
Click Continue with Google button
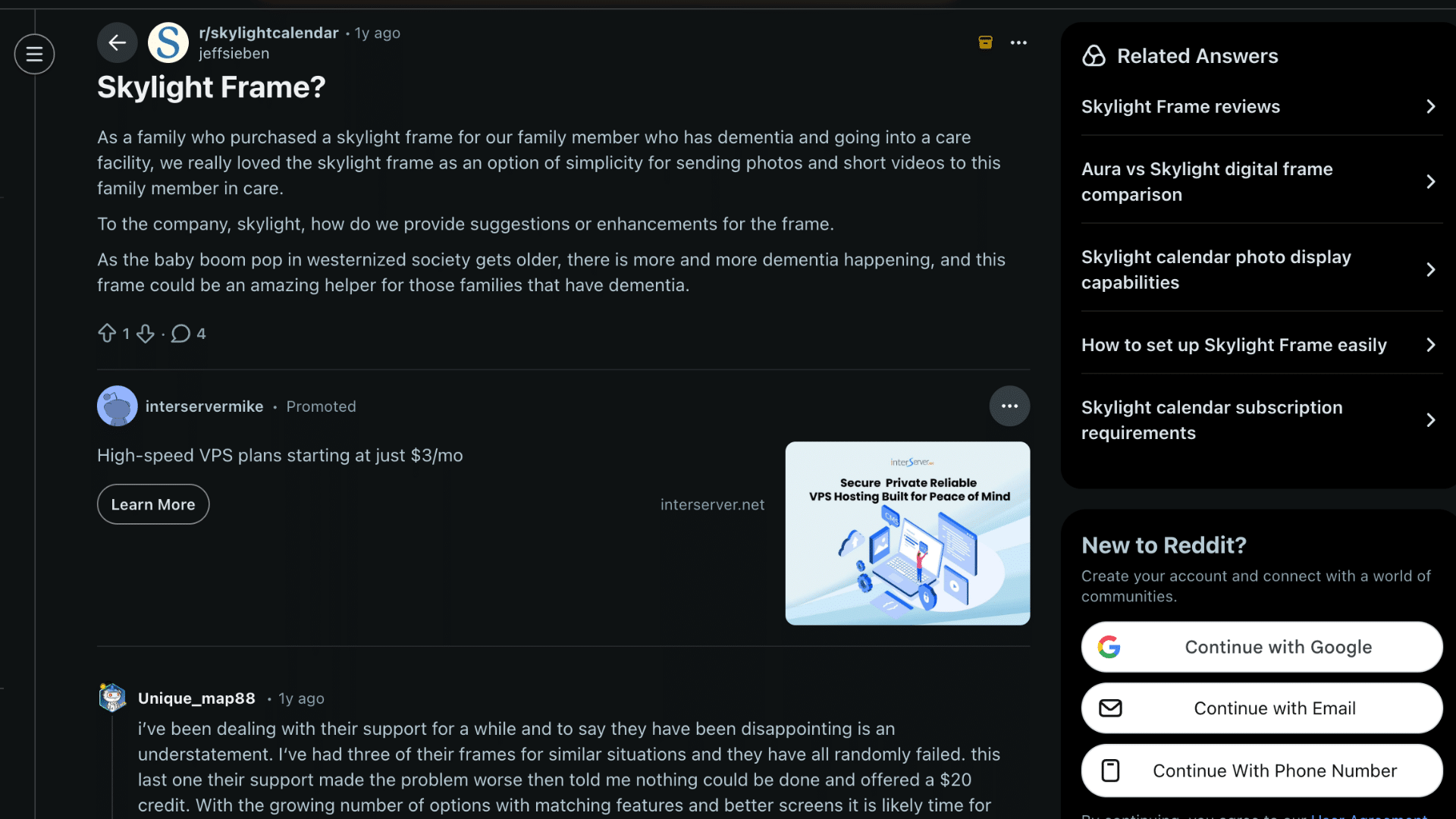coord(1261,647)
